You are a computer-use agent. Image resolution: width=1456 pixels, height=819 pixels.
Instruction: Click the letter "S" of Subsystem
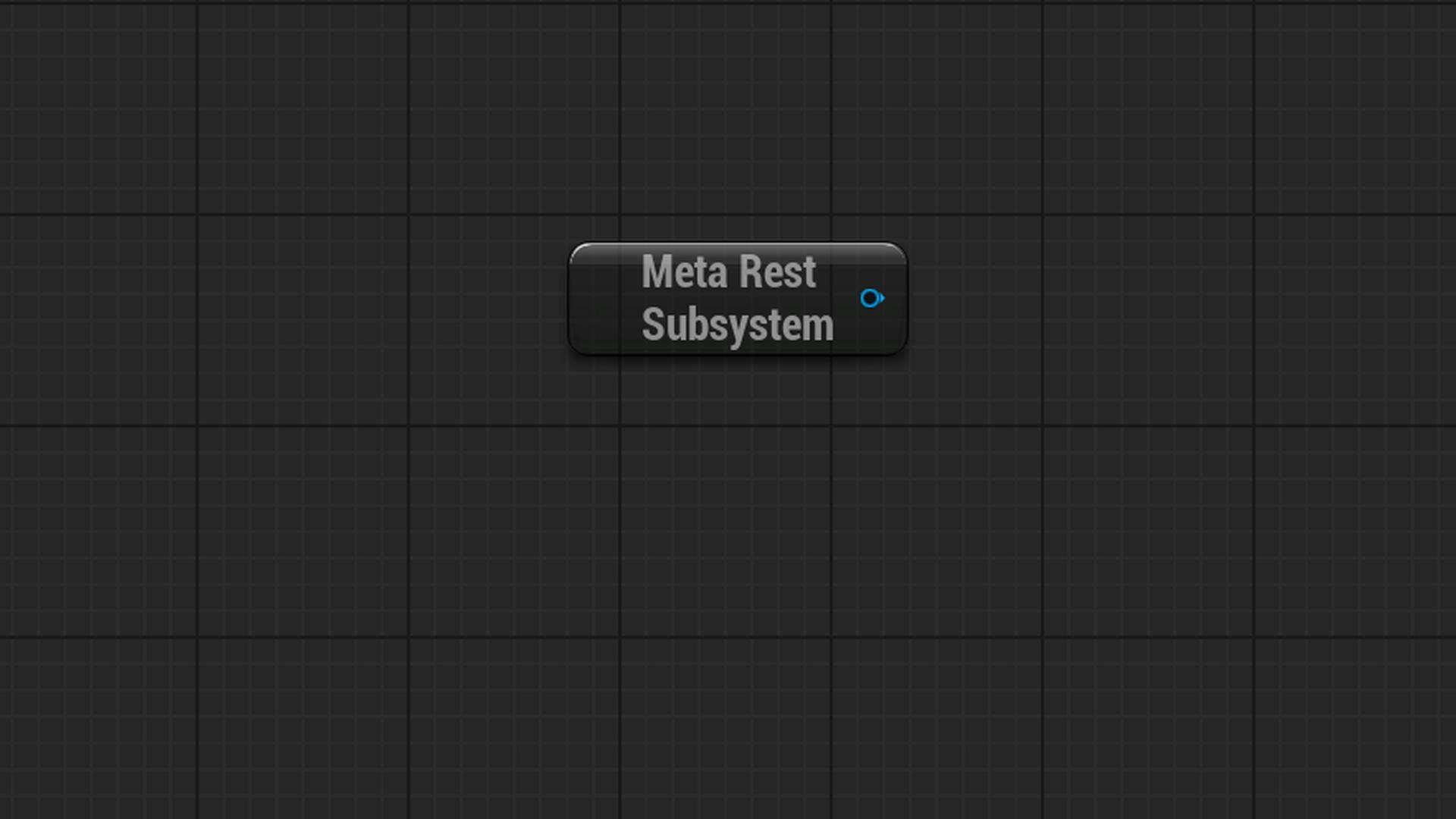tap(651, 324)
